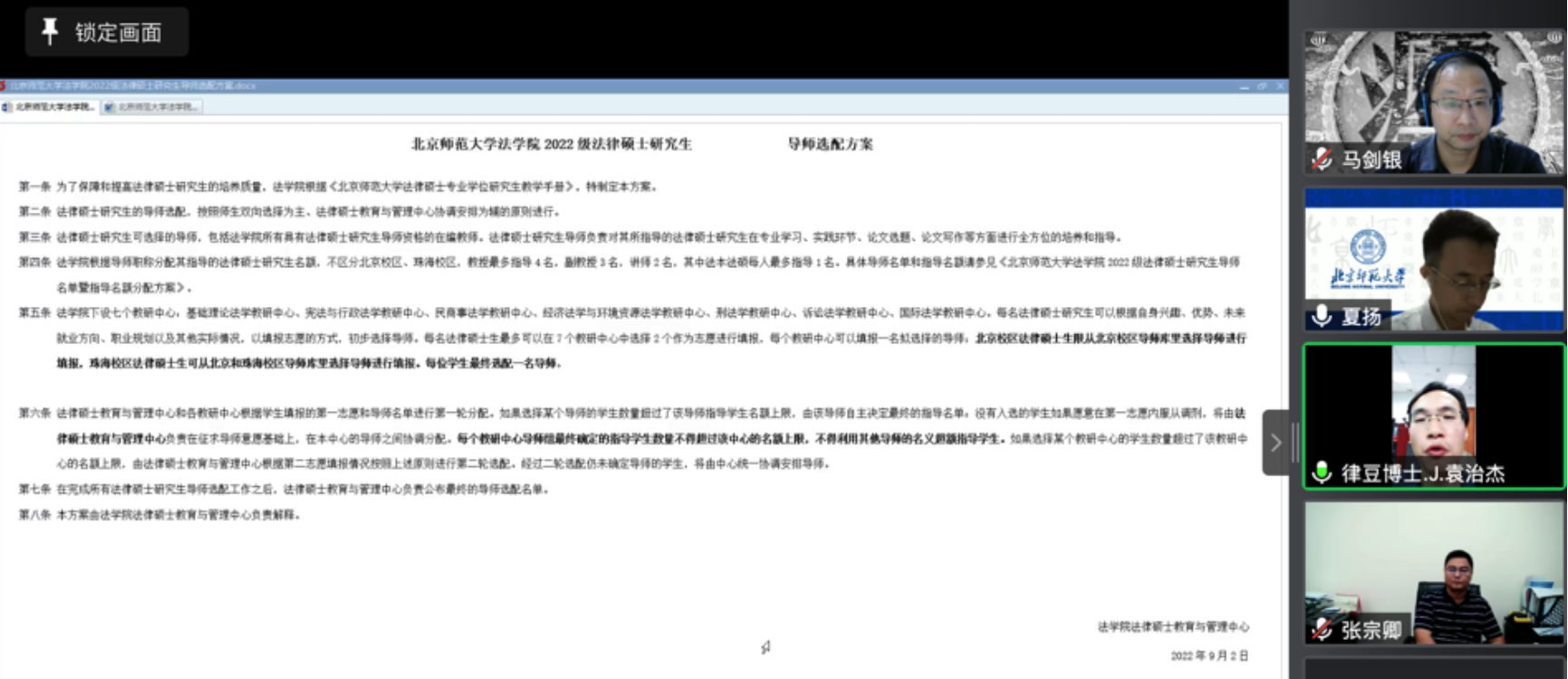Click 马剑银's muted microphone icon
The width and height of the screenshot is (1568, 679).
point(1322,159)
